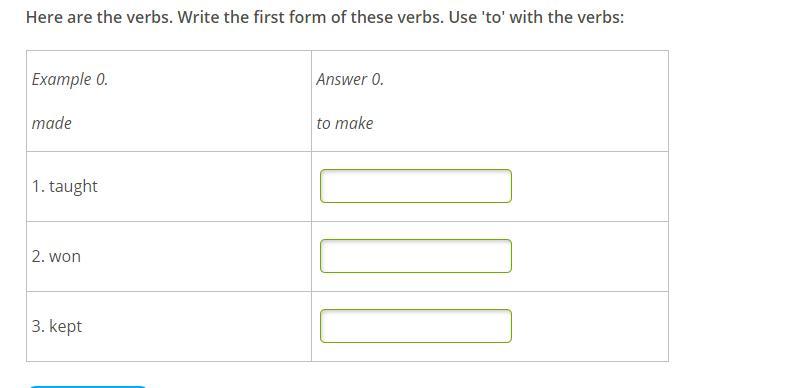Select the answer box for 'kept'
Viewport: 809px width, 388px height.
click(416, 326)
